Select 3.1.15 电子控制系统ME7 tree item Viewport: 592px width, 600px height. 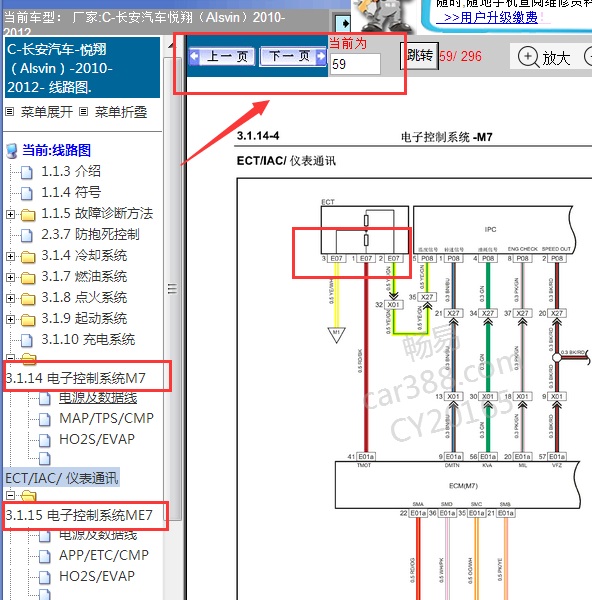tap(79, 515)
